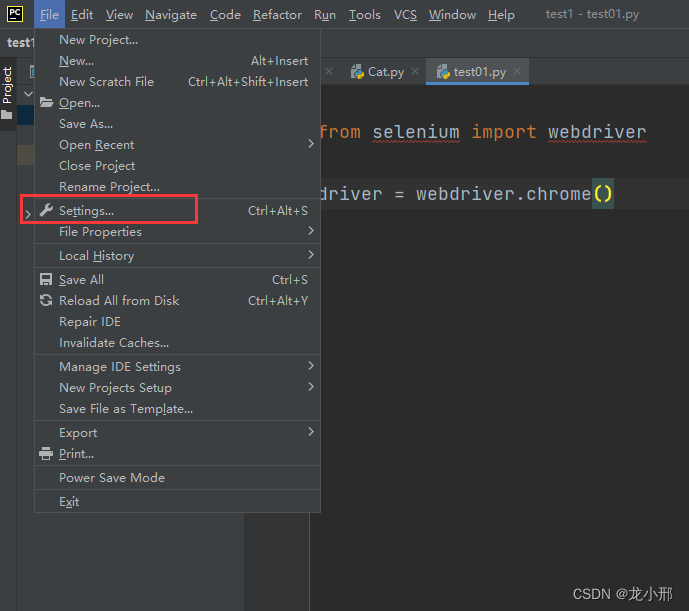The height and width of the screenshot is (611, 689).
Task: Open the Run menu
Action: (325, 15)
